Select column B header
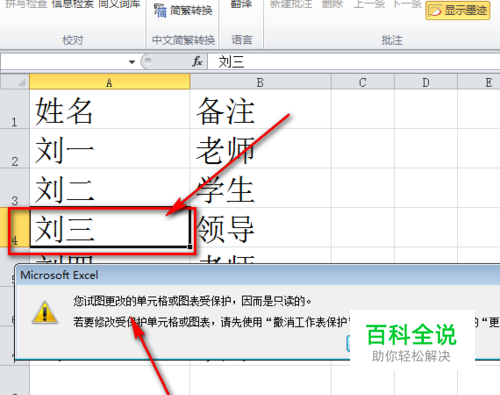 coord(260,82)
